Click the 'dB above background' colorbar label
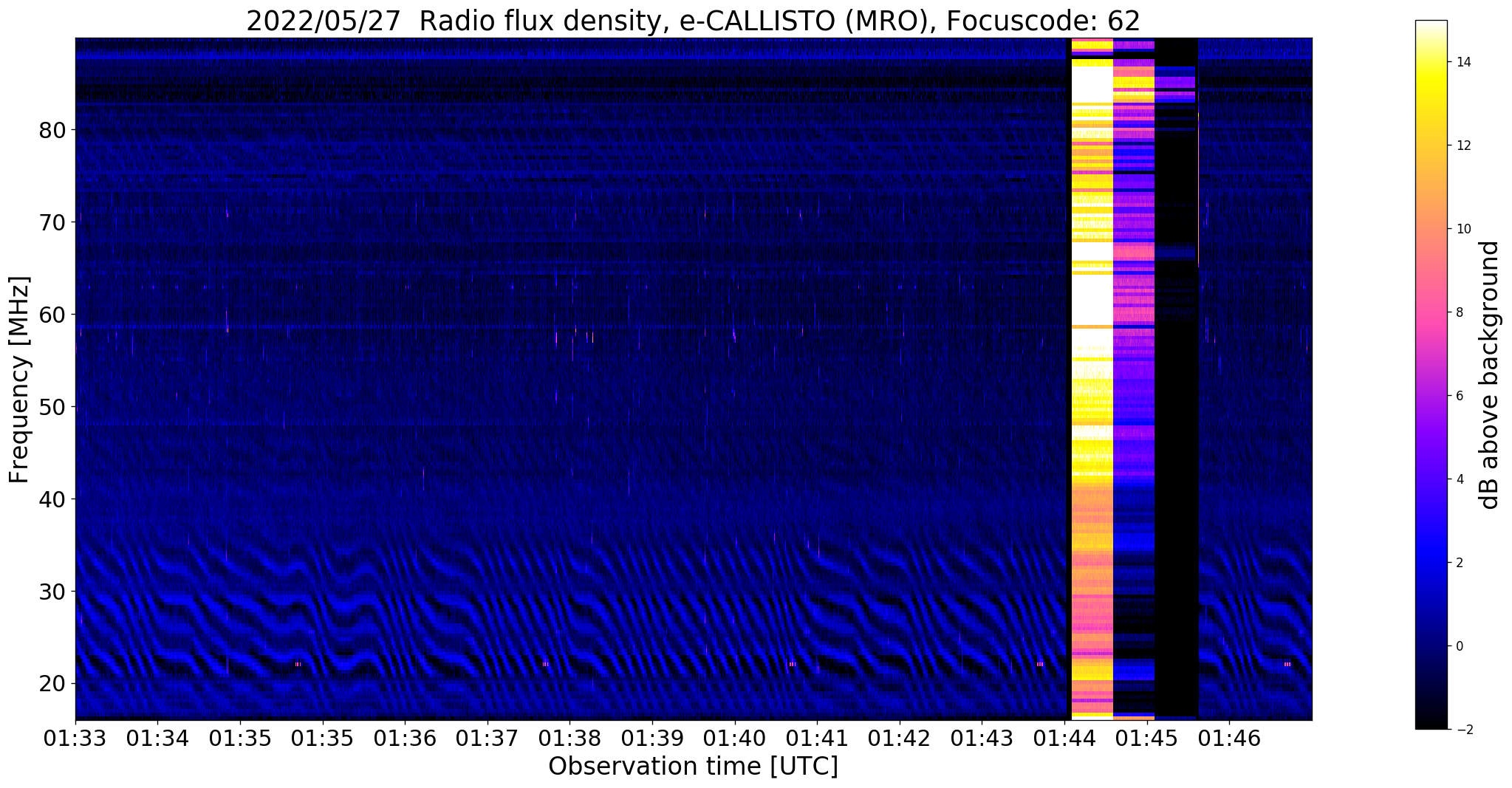 coord(1489,375)
